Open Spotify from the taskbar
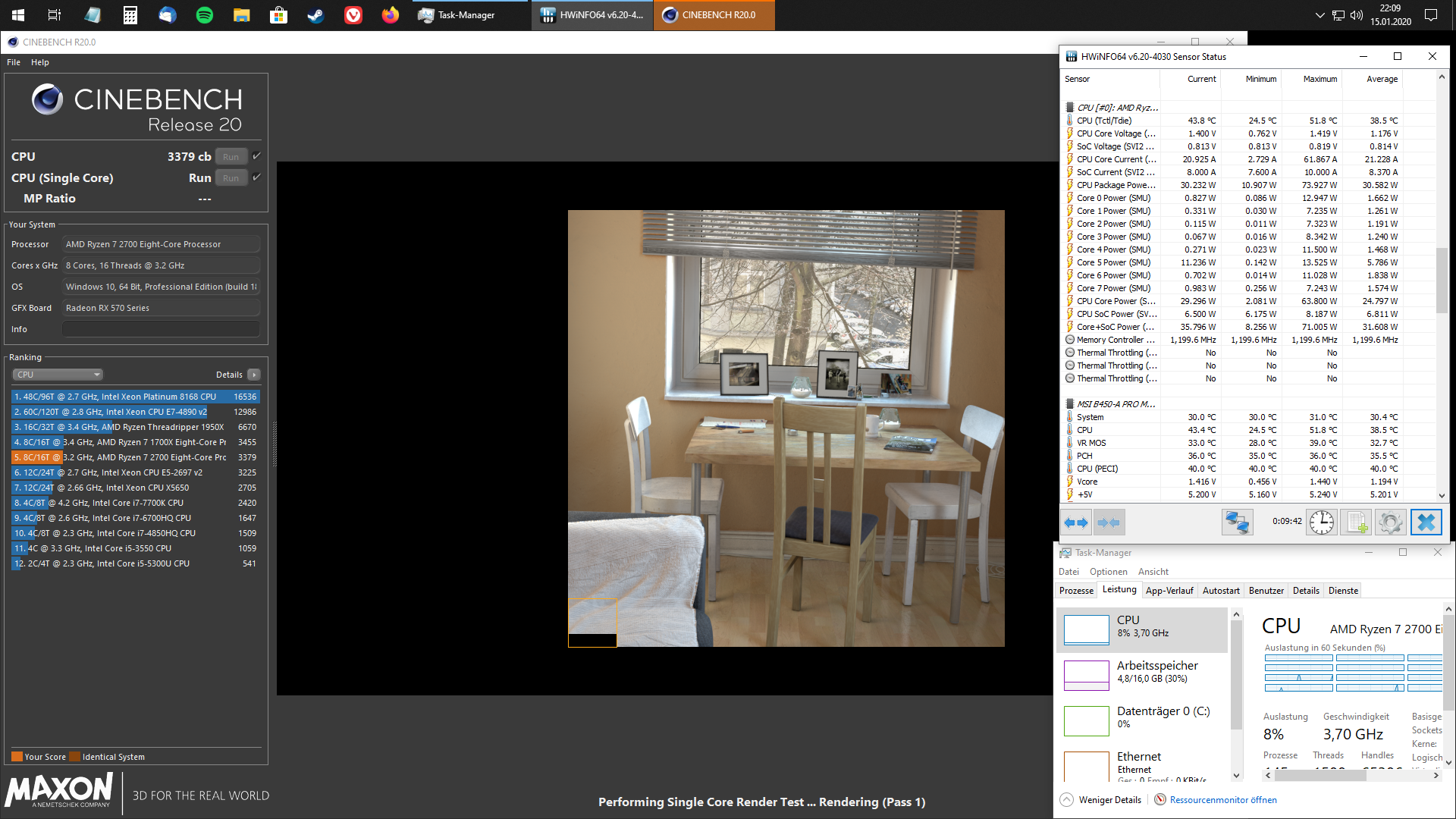 [204, 15]
